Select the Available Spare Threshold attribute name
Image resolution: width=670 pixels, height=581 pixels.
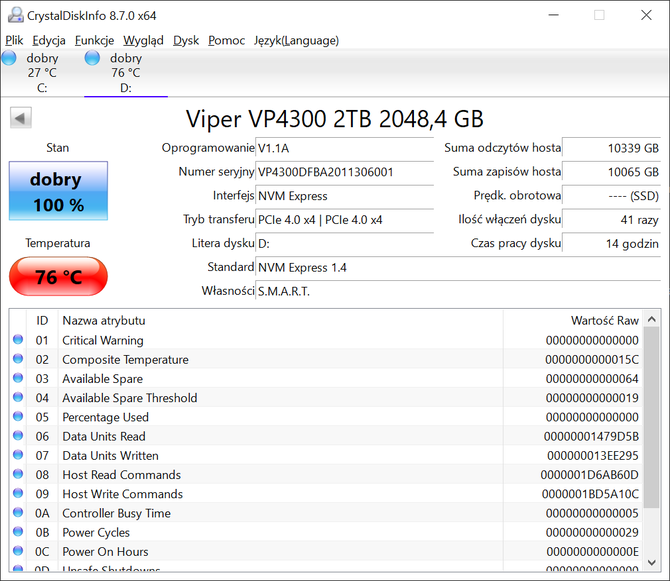click(x=130, y=398)
